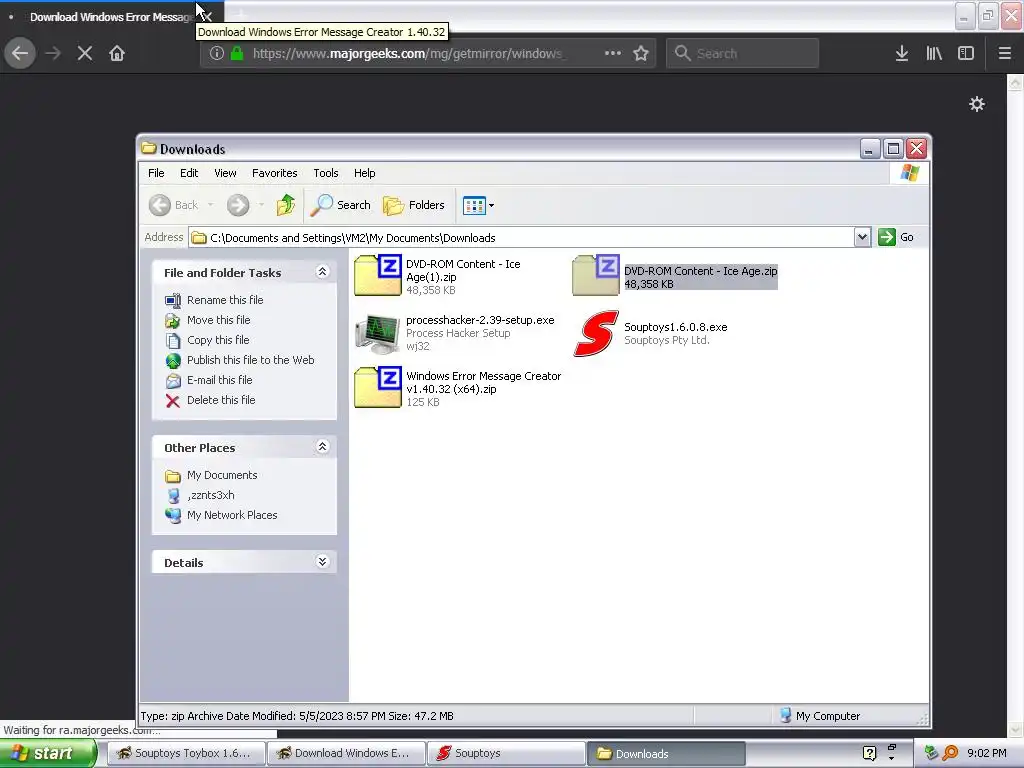Click the gear icon on the page
This screenshot has width=1024, height=768.
977,104
